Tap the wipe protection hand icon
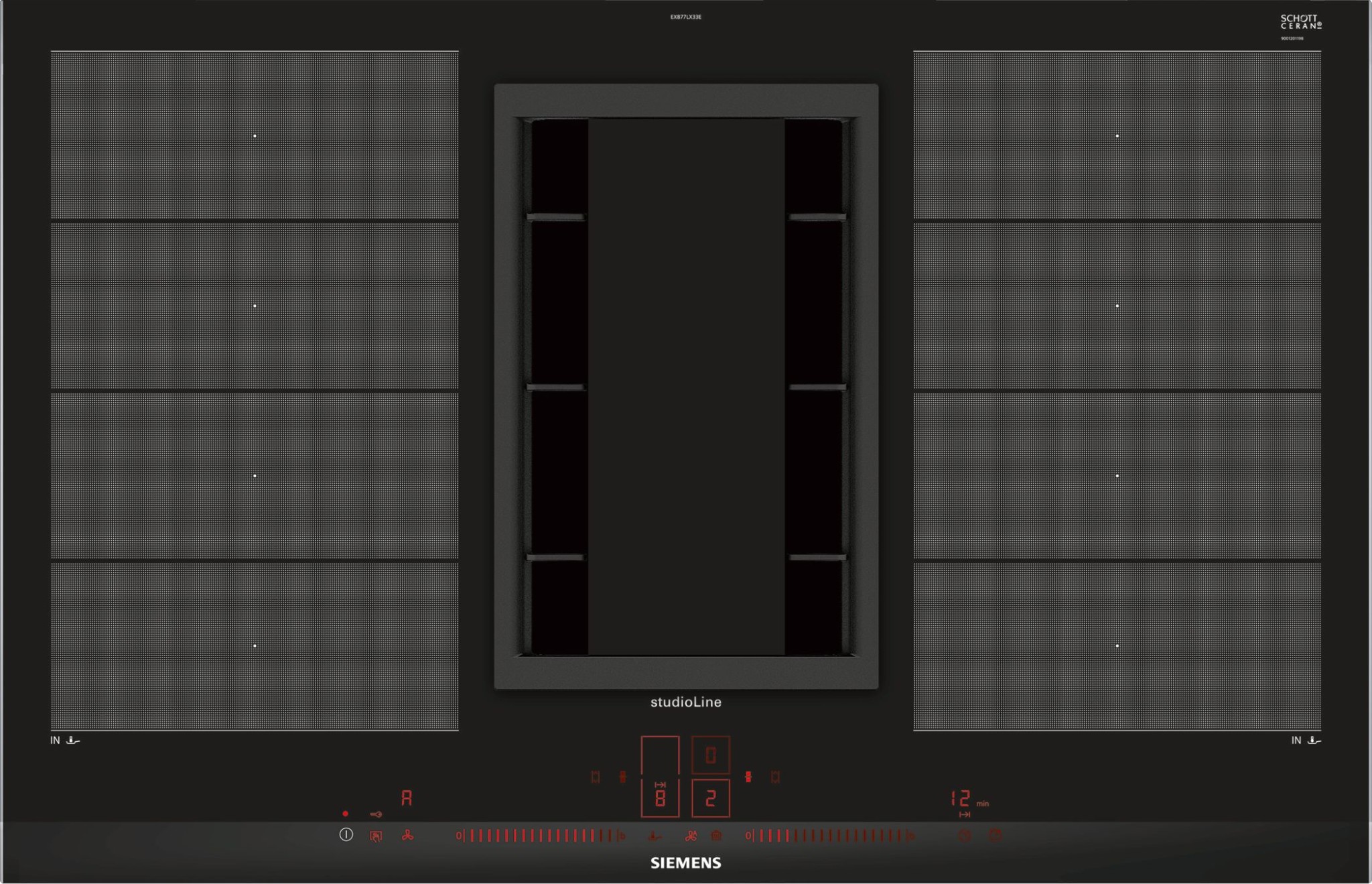The width and height of the screenshot is (1372, 884). point(376,836)
